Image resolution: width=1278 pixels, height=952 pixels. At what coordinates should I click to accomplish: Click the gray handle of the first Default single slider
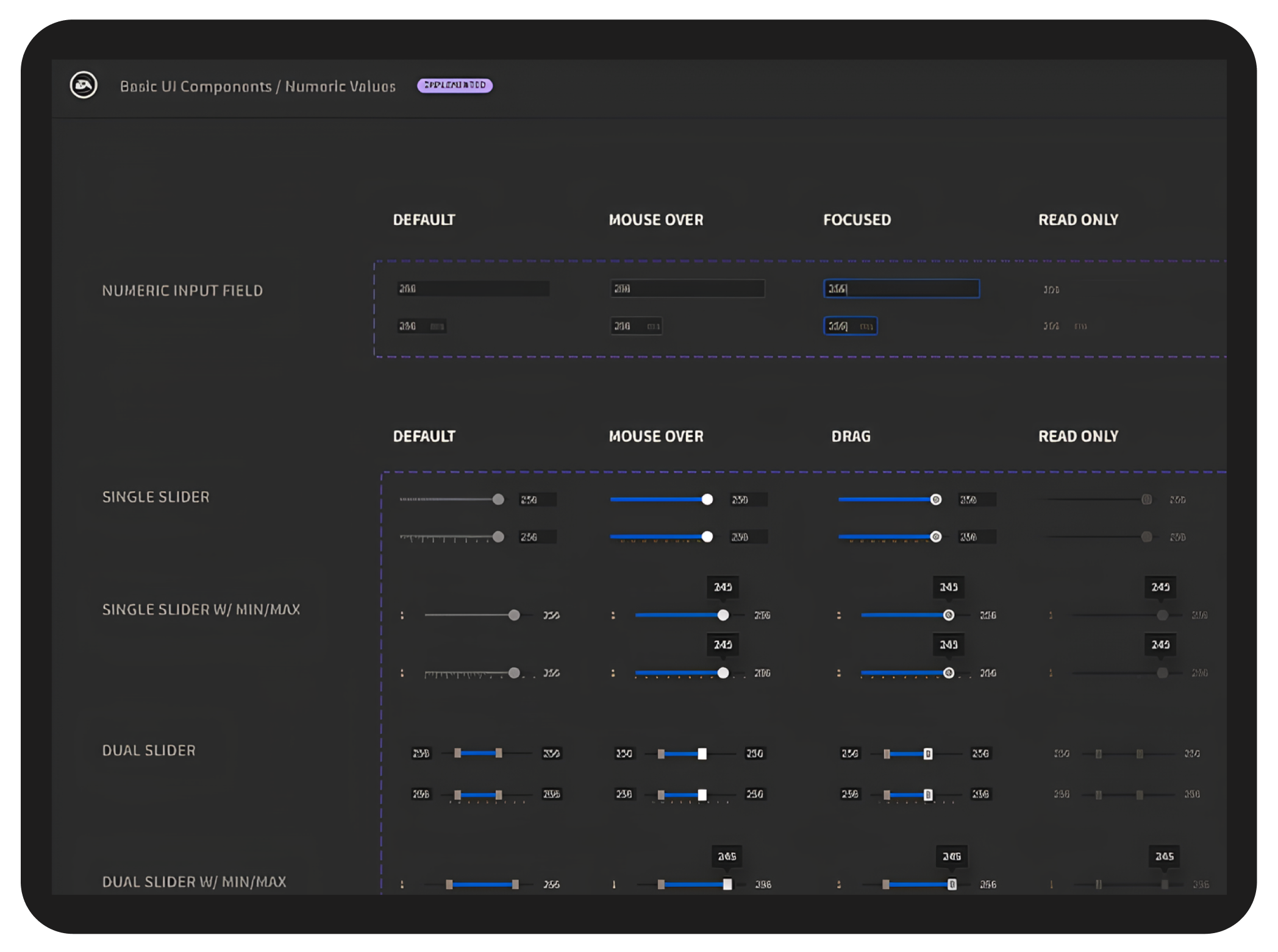[498, 500]
